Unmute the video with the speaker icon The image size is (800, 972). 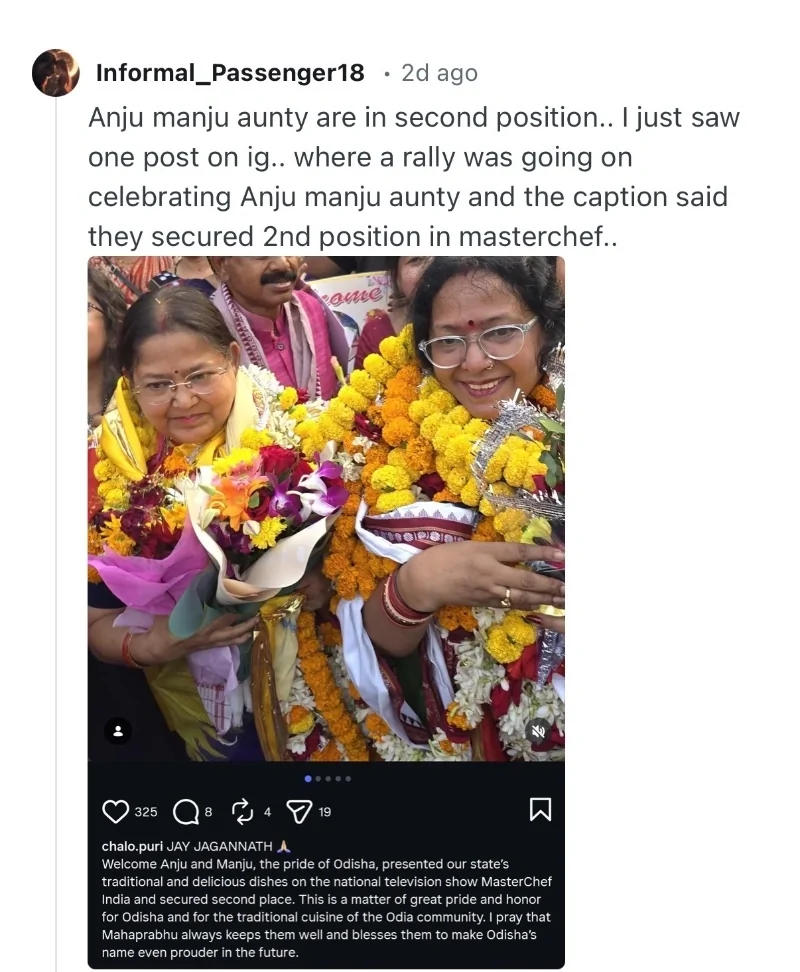539,729
